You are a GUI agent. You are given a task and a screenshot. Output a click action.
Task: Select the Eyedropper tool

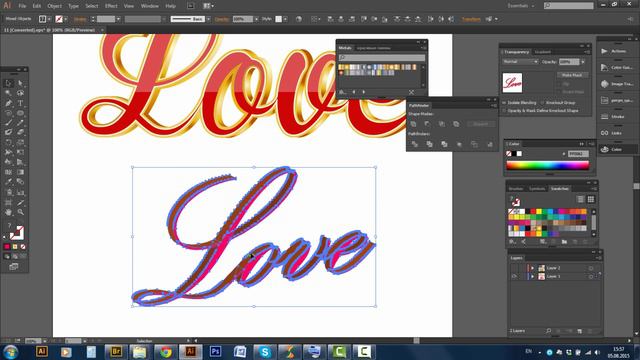point(8,182)
